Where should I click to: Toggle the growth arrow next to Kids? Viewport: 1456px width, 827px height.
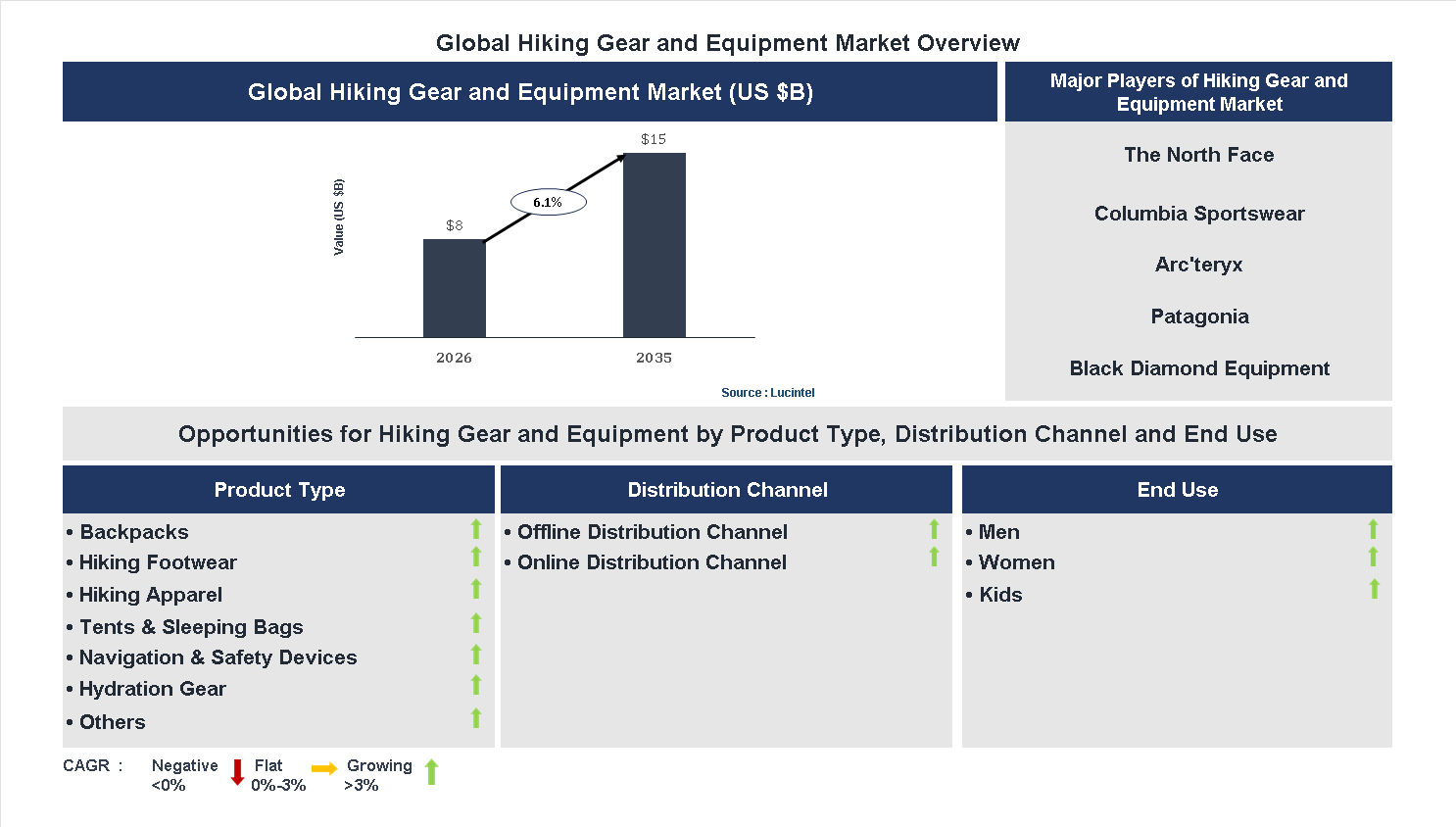tap(1374, 592)
